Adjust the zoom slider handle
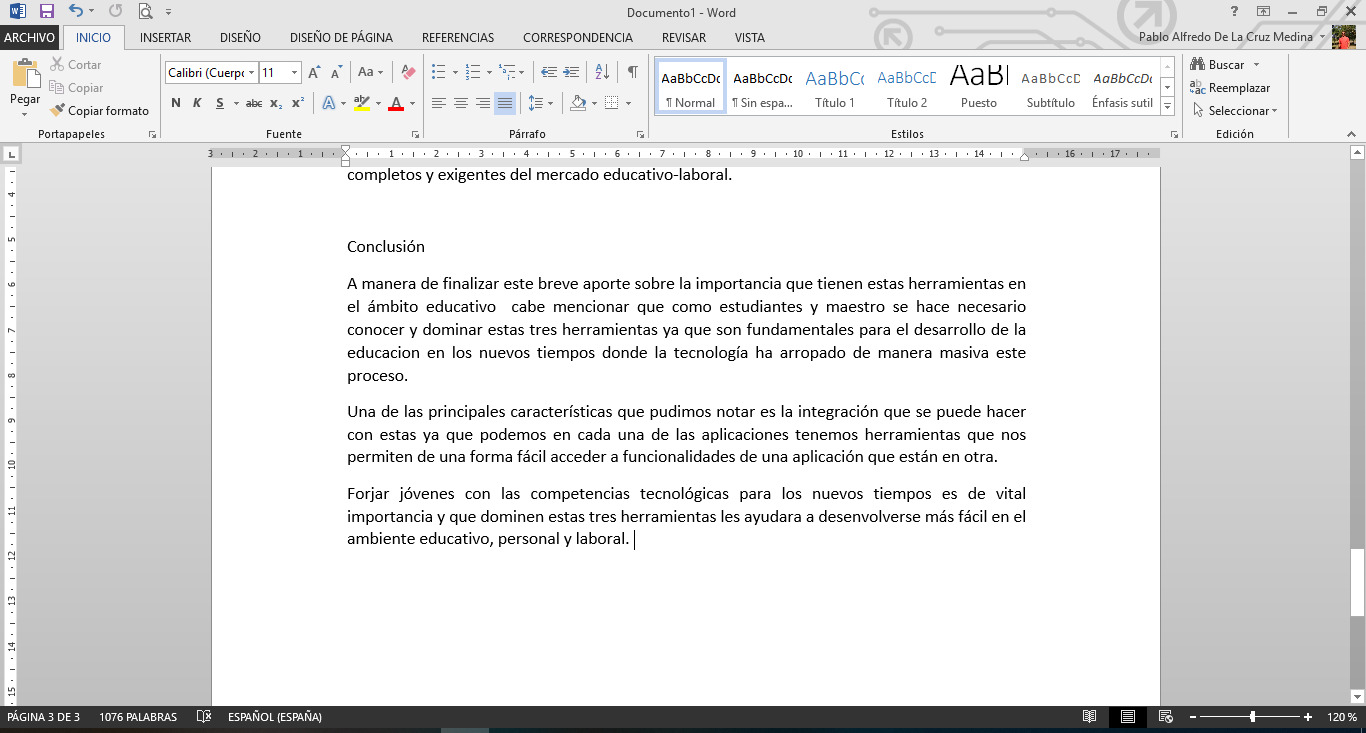 (x=1253, y=717)
